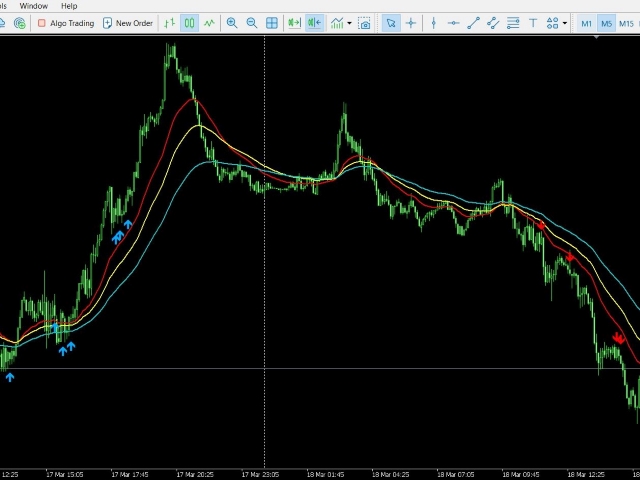Open the indicators list icon
The width and height of the screenshot is (640, 480).
337,23
